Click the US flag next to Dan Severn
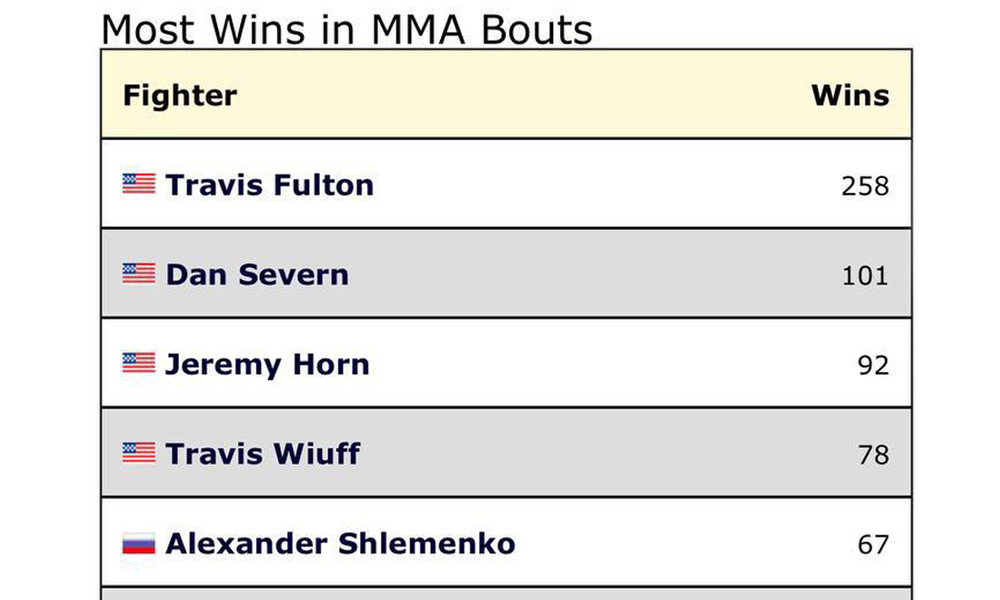 [139, 274]
